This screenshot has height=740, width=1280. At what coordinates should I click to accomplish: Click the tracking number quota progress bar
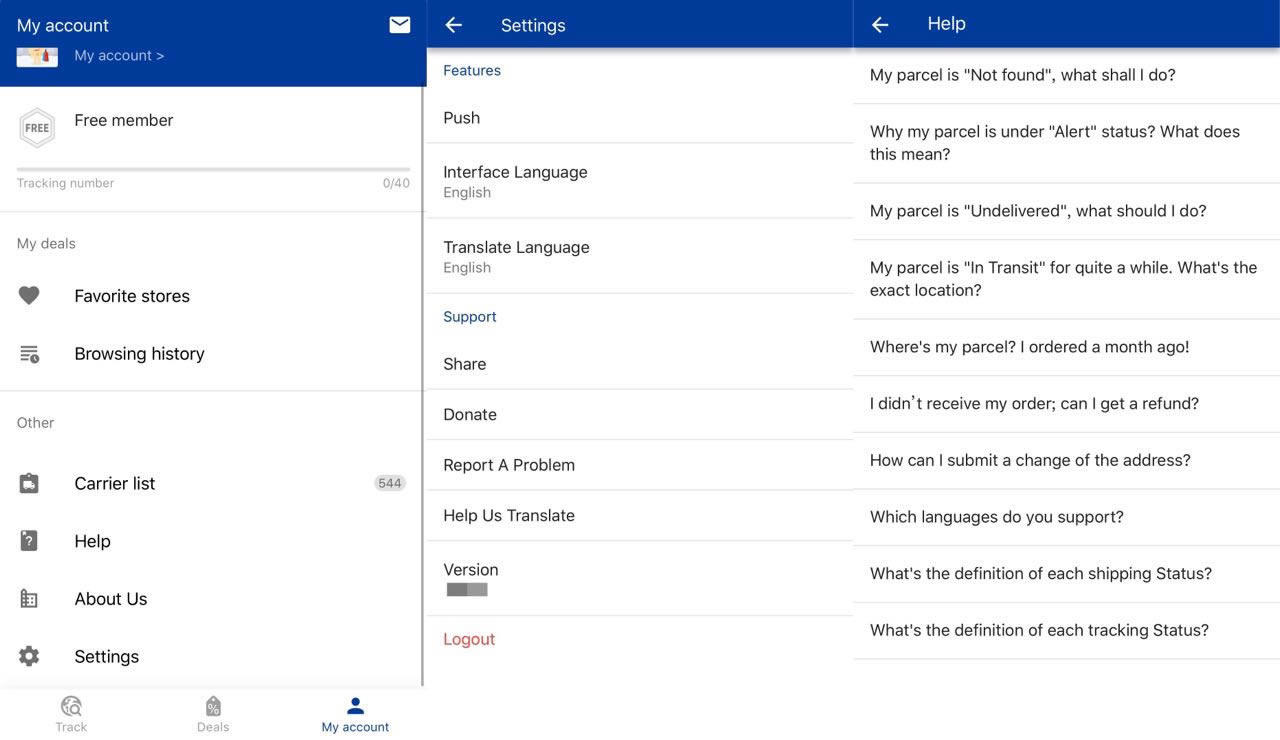(213, 169)
